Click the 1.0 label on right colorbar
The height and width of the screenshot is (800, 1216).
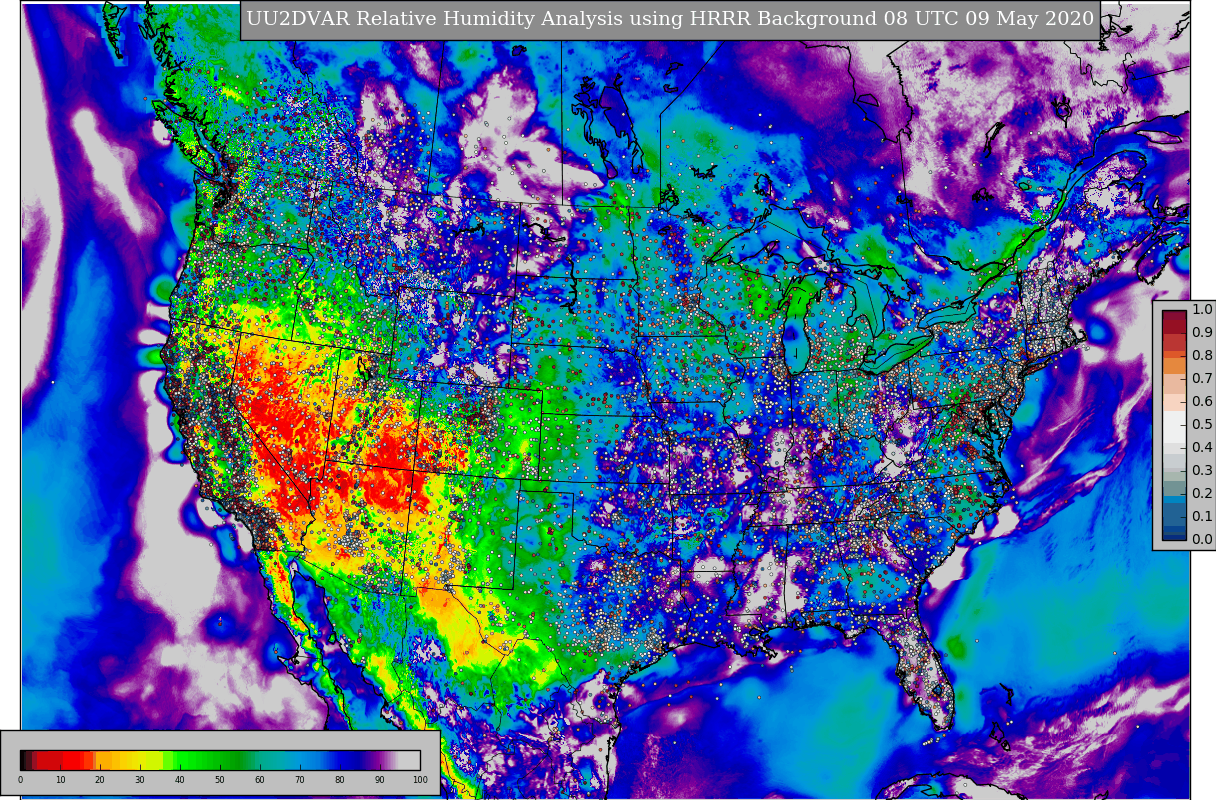coord(1202,310)
